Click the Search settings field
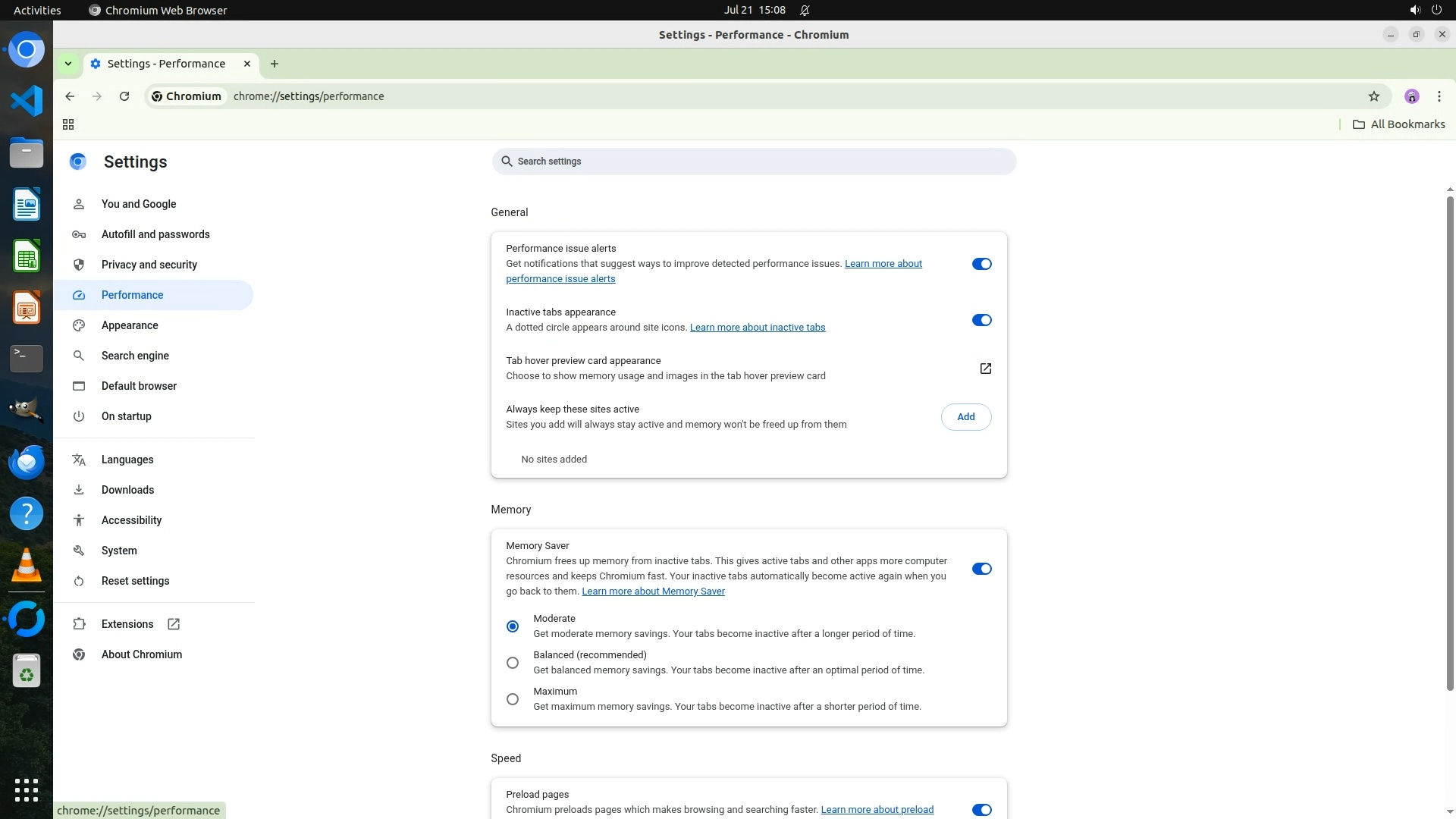 (753, 162)
